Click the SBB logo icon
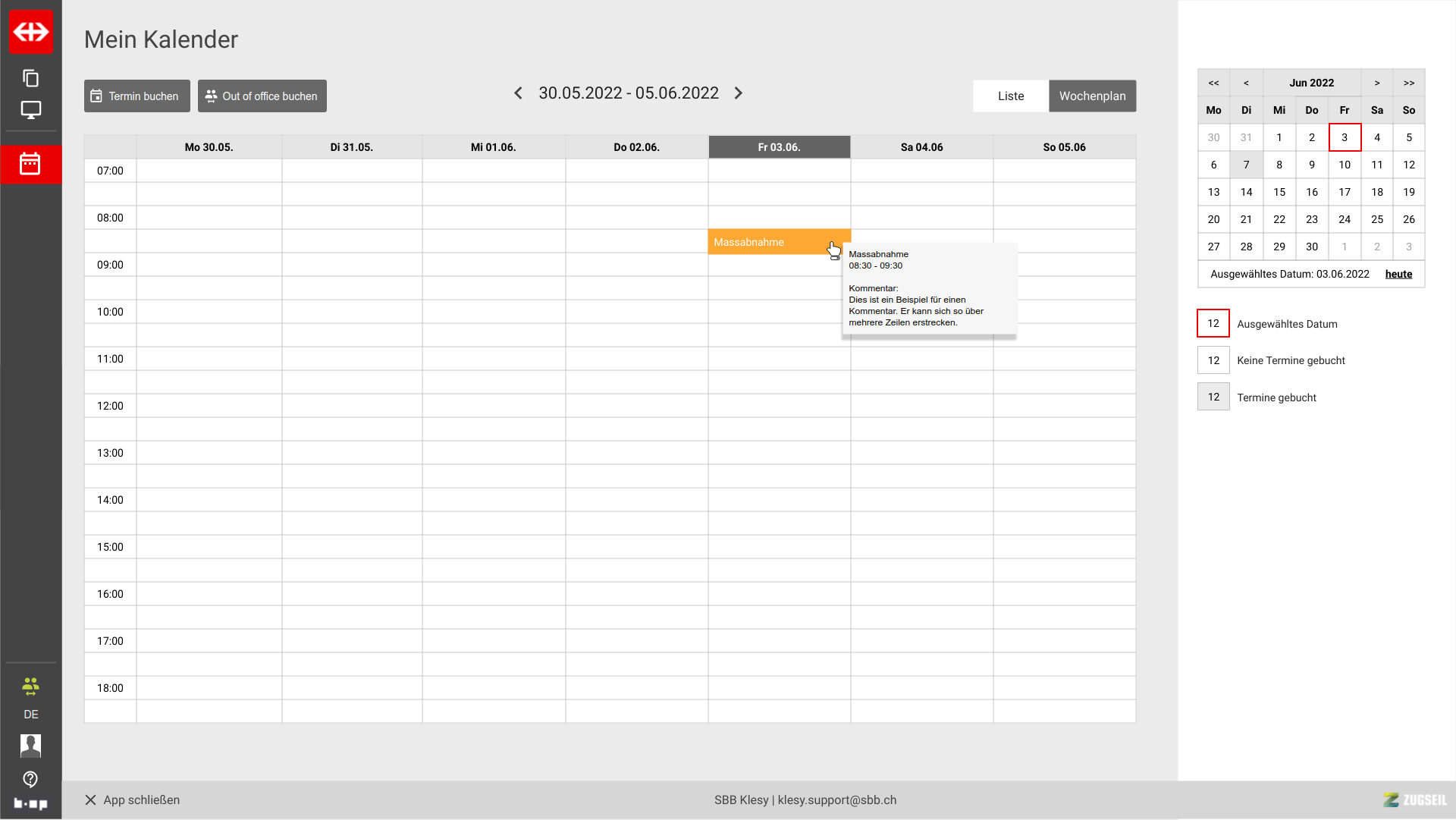This screenshot has height=820, width=1456. pyautogui.click(x=31, y=32)
